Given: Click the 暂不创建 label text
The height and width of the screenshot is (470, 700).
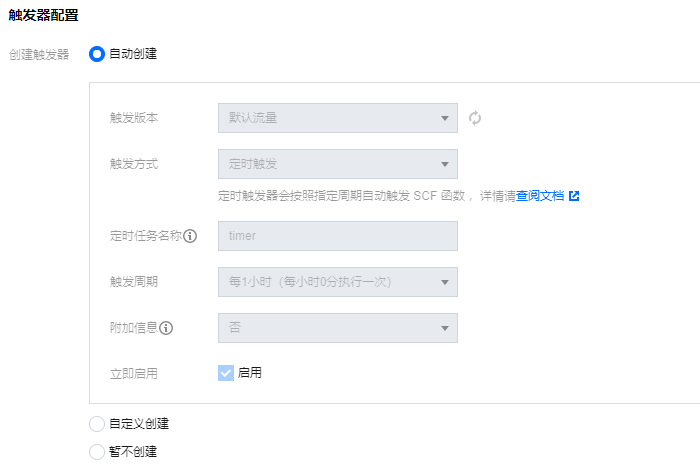Looking at the screenshot, I should point(133,452).
